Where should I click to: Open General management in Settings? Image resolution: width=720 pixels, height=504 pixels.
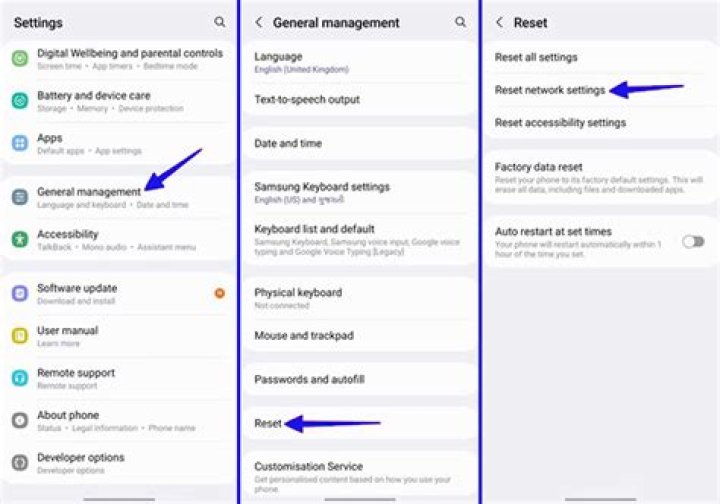[119, 197]
